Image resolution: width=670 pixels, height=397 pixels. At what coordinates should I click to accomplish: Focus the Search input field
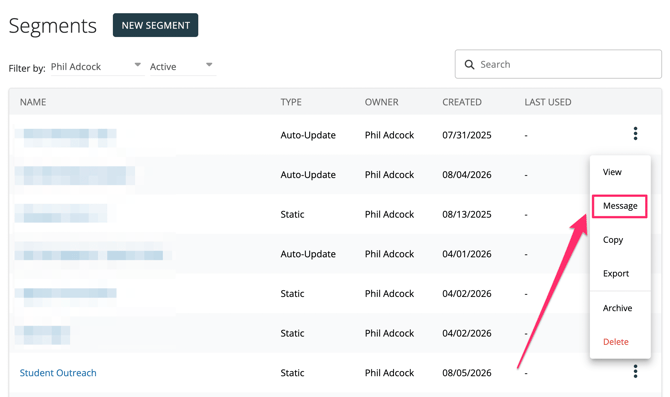[x=558, y=64]
